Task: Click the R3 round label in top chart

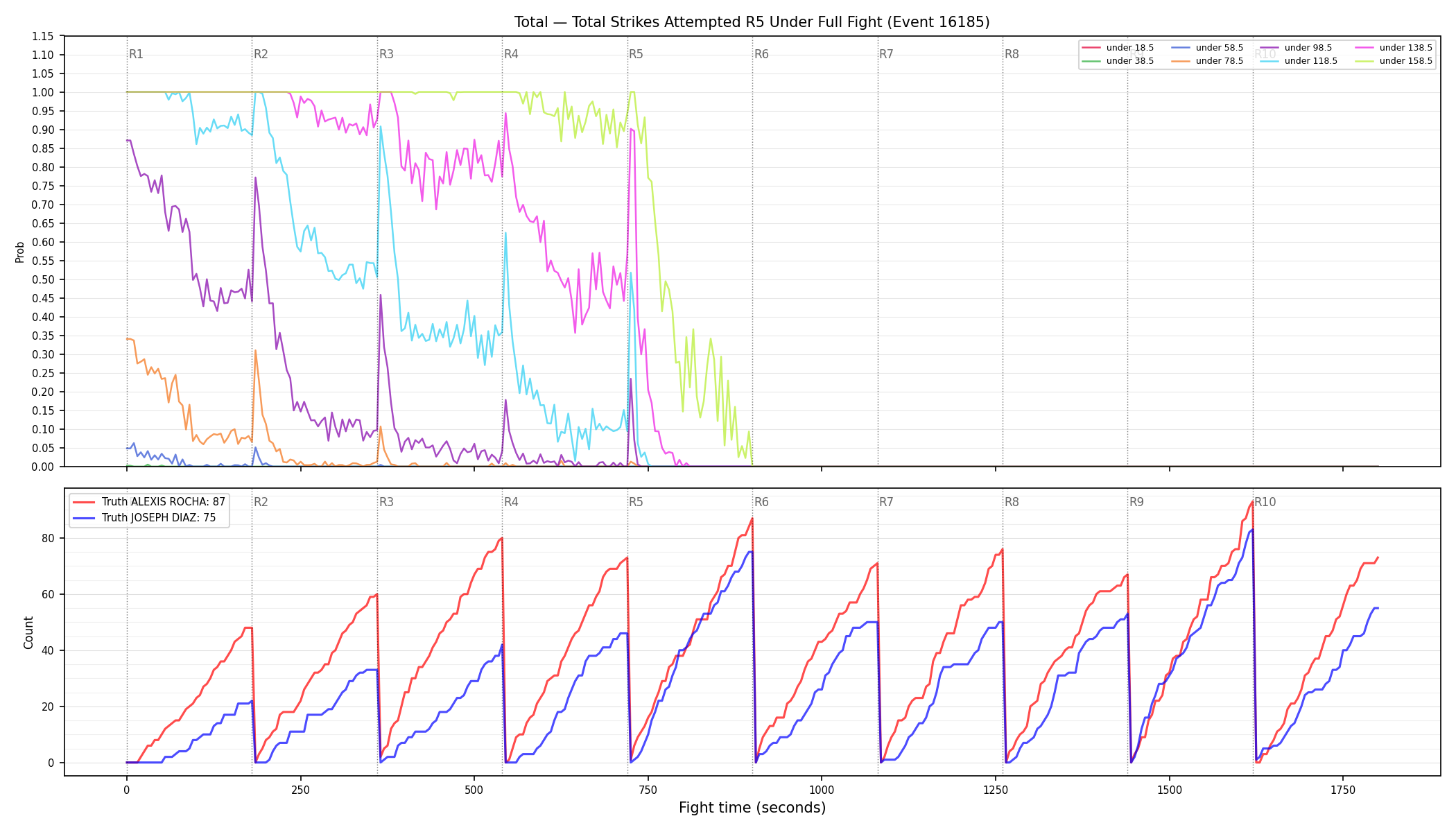Action: pyautogui.click(x=386, y=54)
